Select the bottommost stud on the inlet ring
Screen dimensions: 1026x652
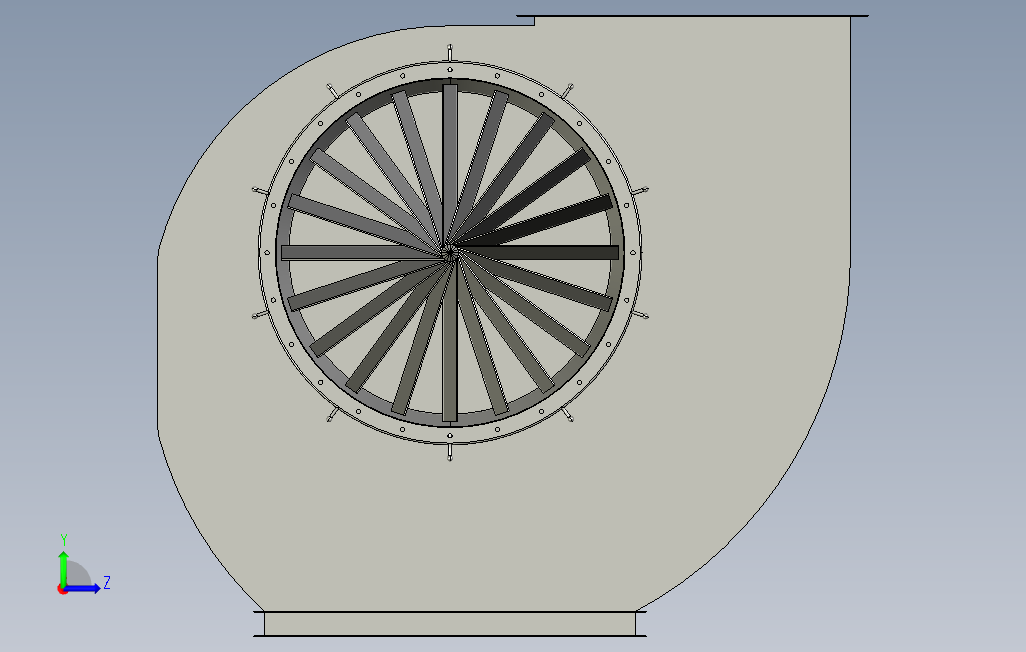[x=450, y=453]
